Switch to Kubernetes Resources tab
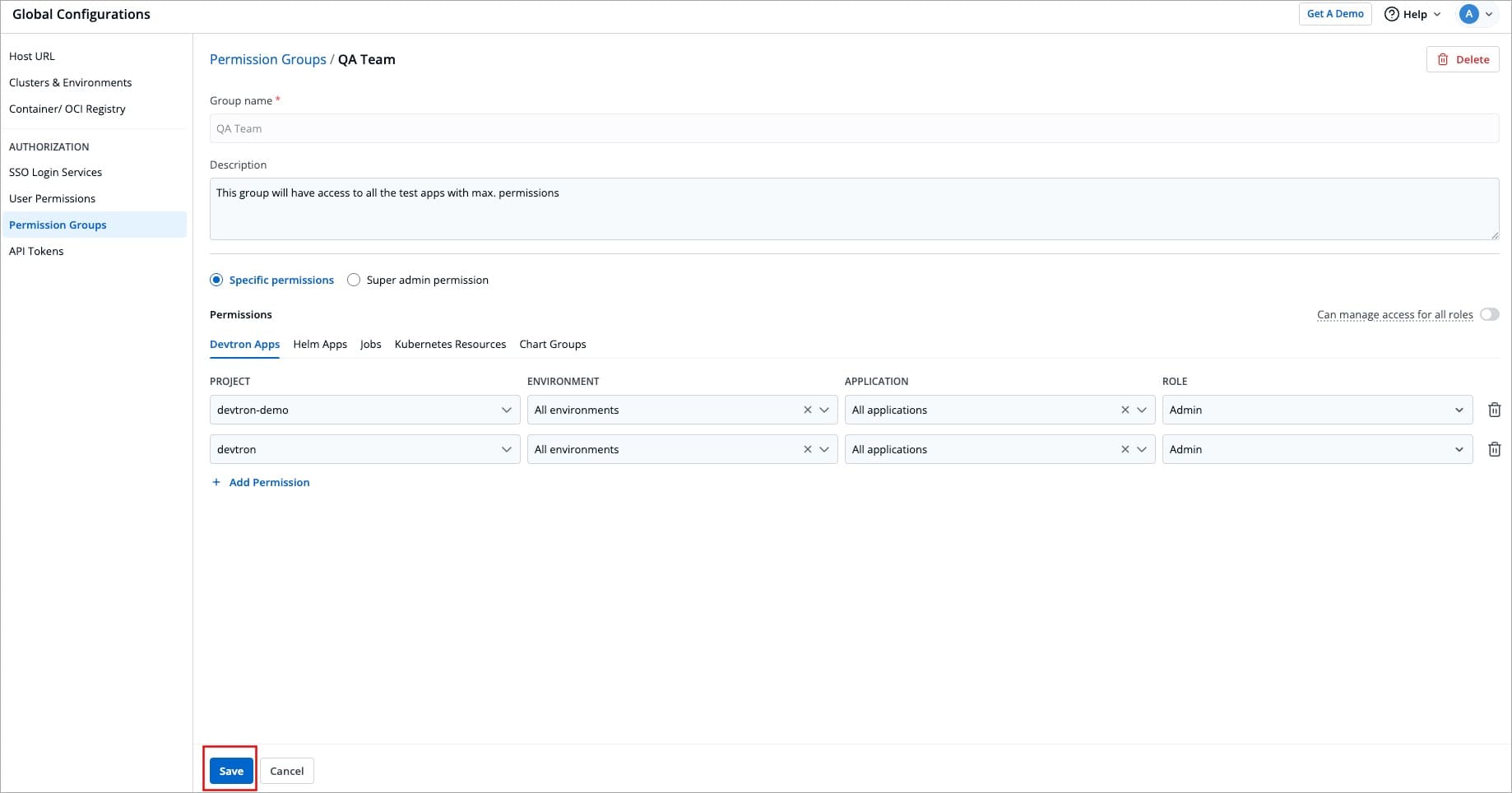The width and height of the screenshot is (1512, 793). pos(450,344)
